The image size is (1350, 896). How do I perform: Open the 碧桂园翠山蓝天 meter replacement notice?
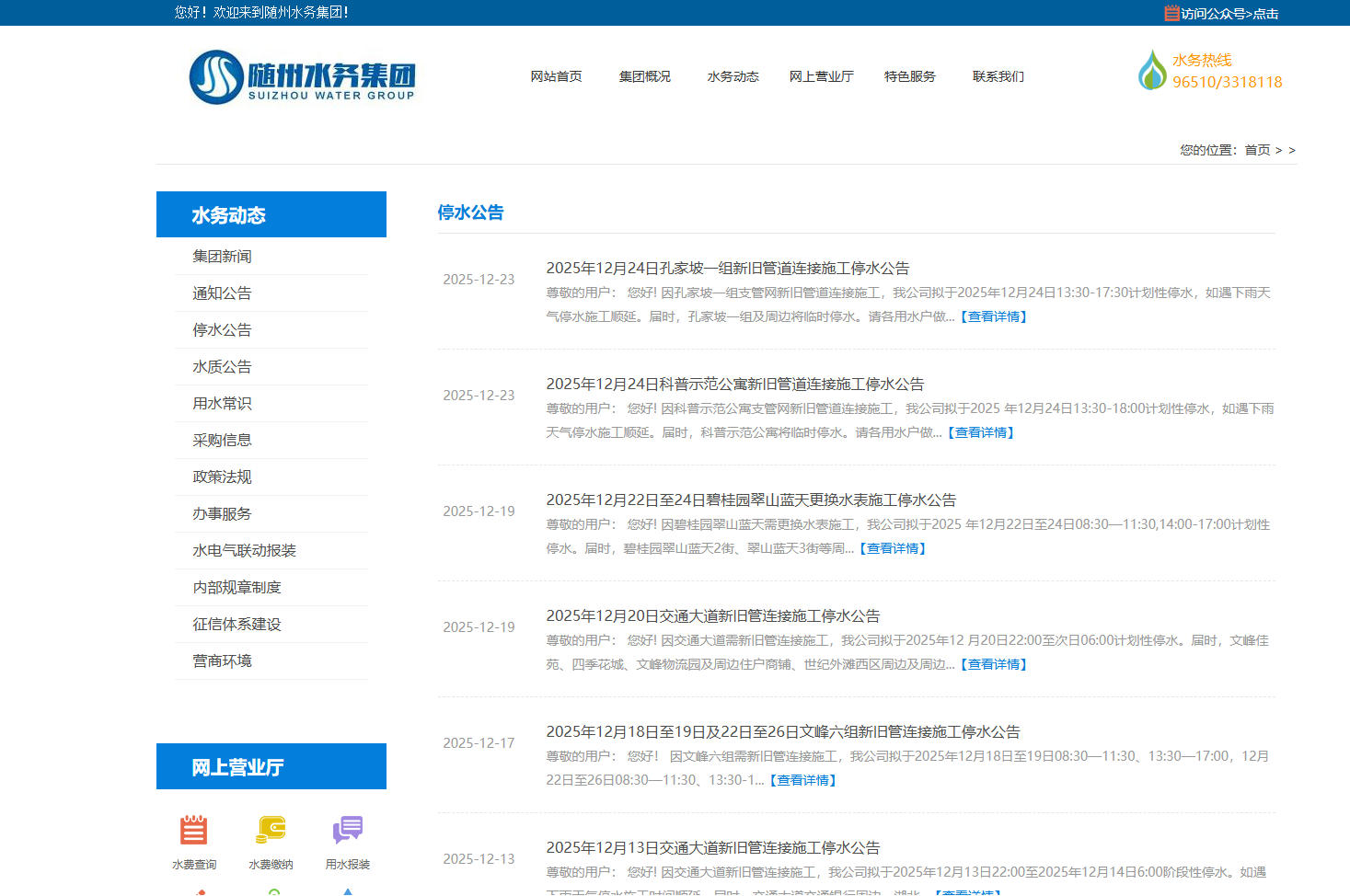(x=751, y=500)
